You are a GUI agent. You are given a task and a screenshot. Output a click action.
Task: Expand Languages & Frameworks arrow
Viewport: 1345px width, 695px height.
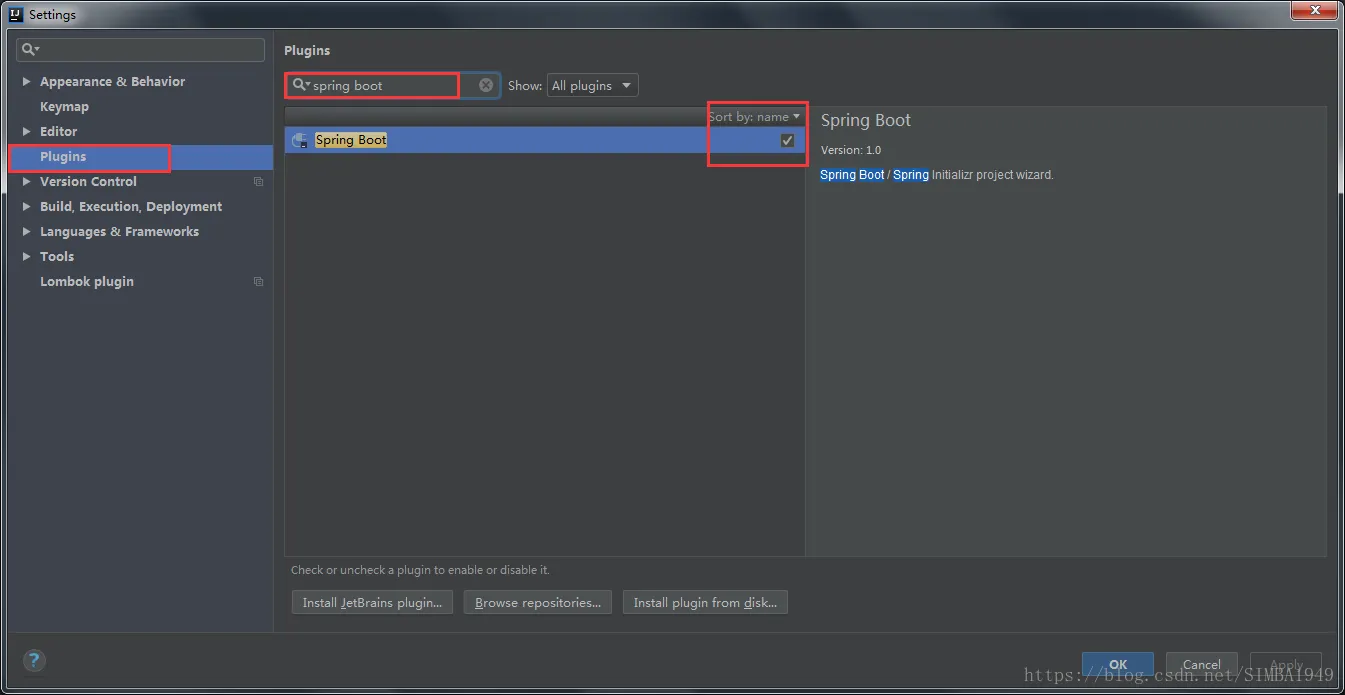coord(27,232)
